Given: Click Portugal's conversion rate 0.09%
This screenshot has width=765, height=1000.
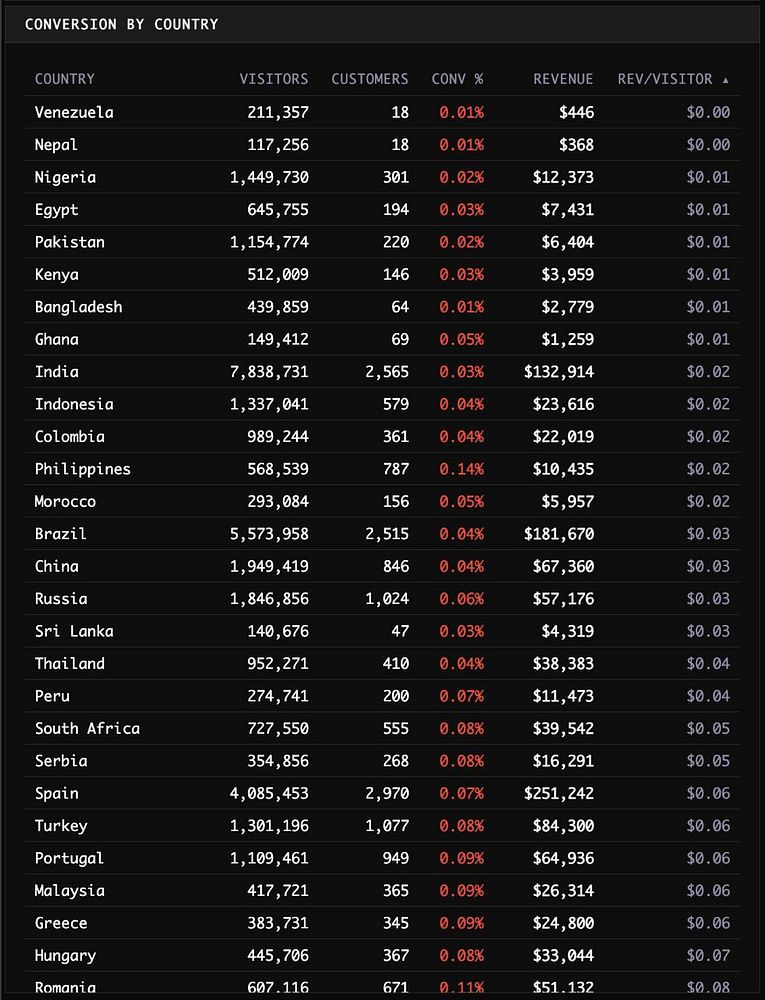Looking at the screenshot, I should 461,858.
